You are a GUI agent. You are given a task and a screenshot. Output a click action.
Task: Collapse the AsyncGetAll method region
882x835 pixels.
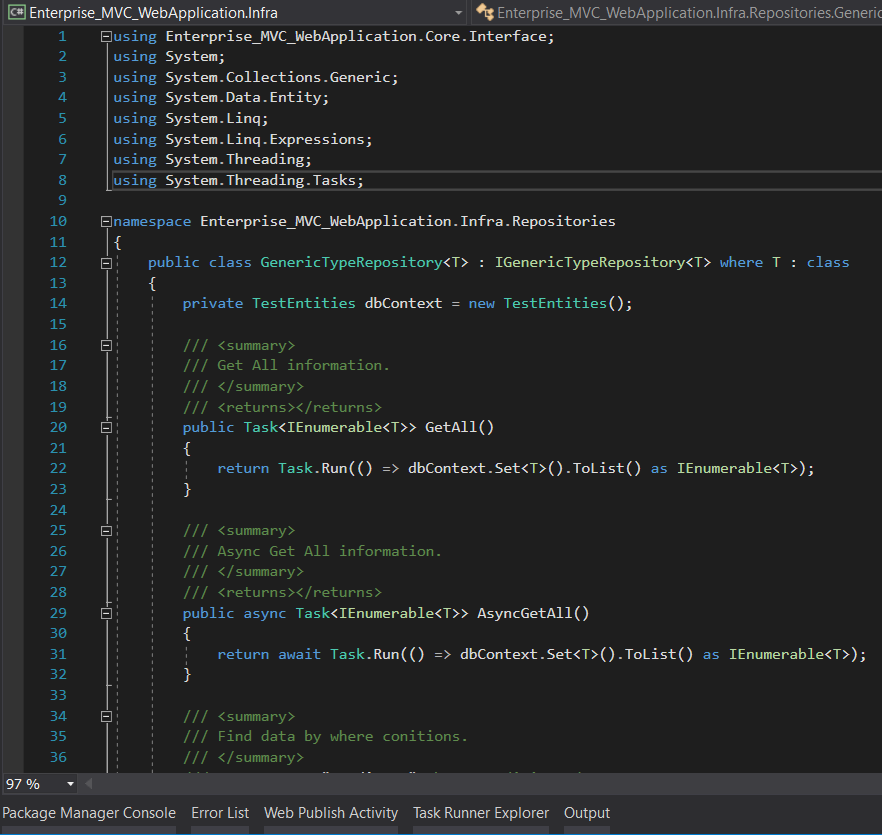coord(106,612)
